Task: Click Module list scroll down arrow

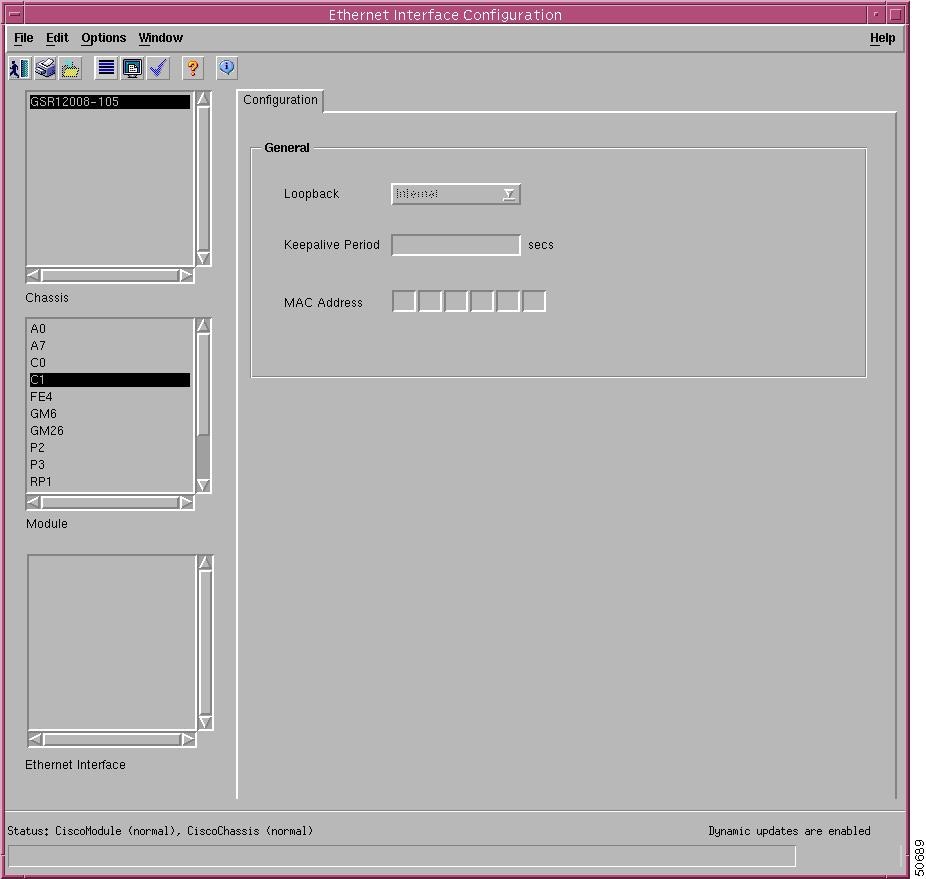Action: (203, 485)
